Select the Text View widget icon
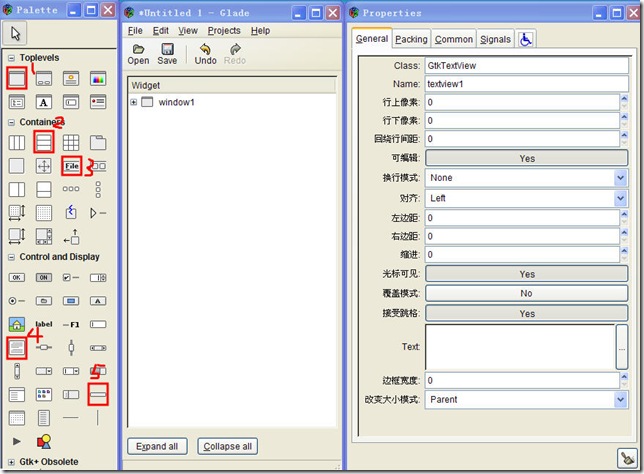The image size is (644, 474). tap(17, 348)
